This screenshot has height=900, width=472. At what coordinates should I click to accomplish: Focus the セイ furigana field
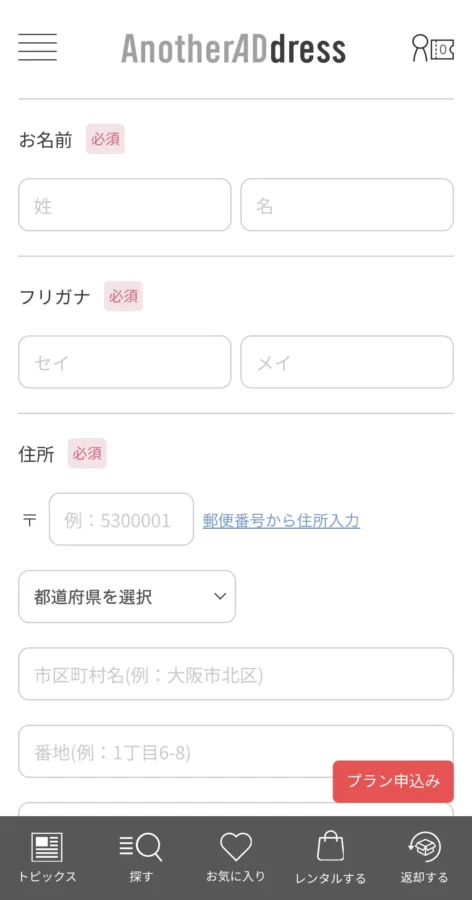125,362
